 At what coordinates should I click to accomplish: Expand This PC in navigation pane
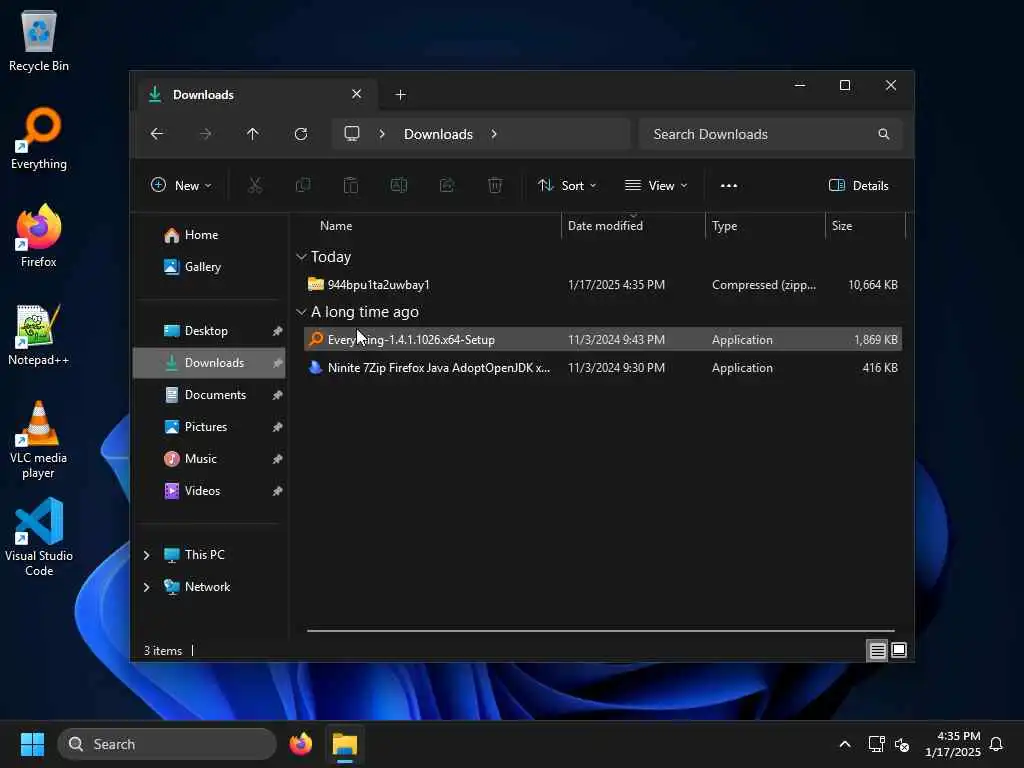point(146,555)
